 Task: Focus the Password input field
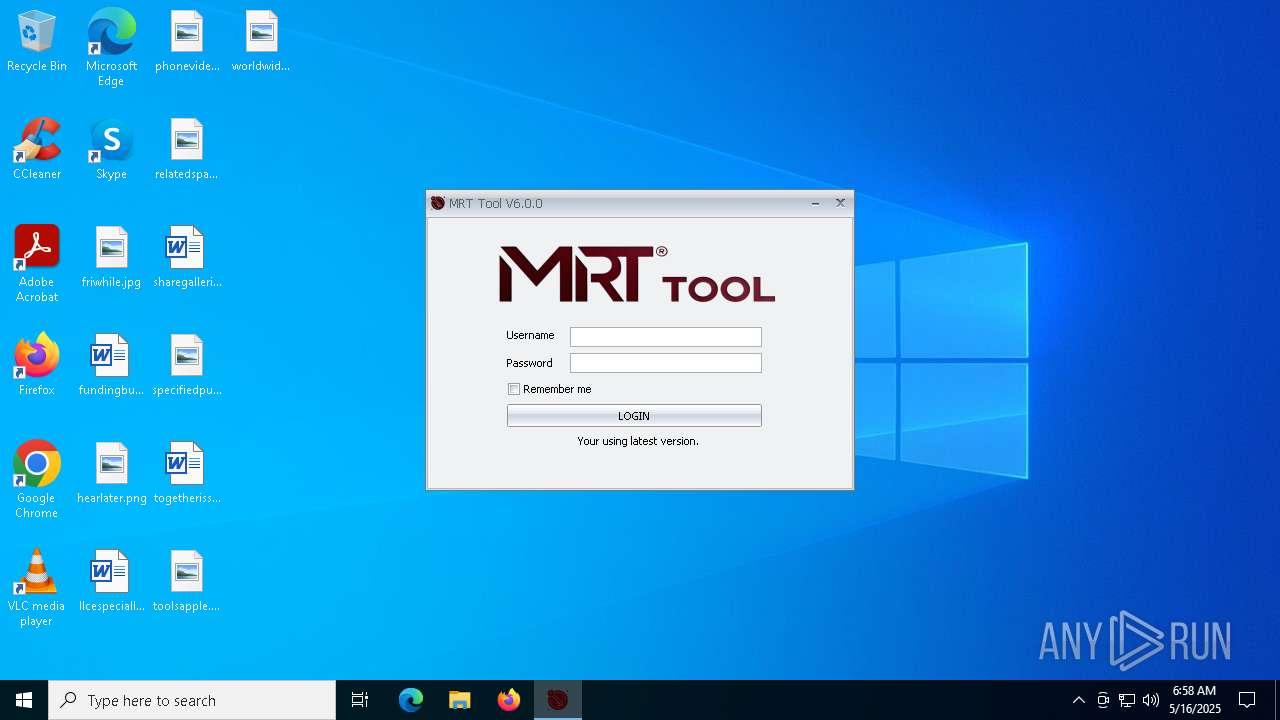pos(666,363)
